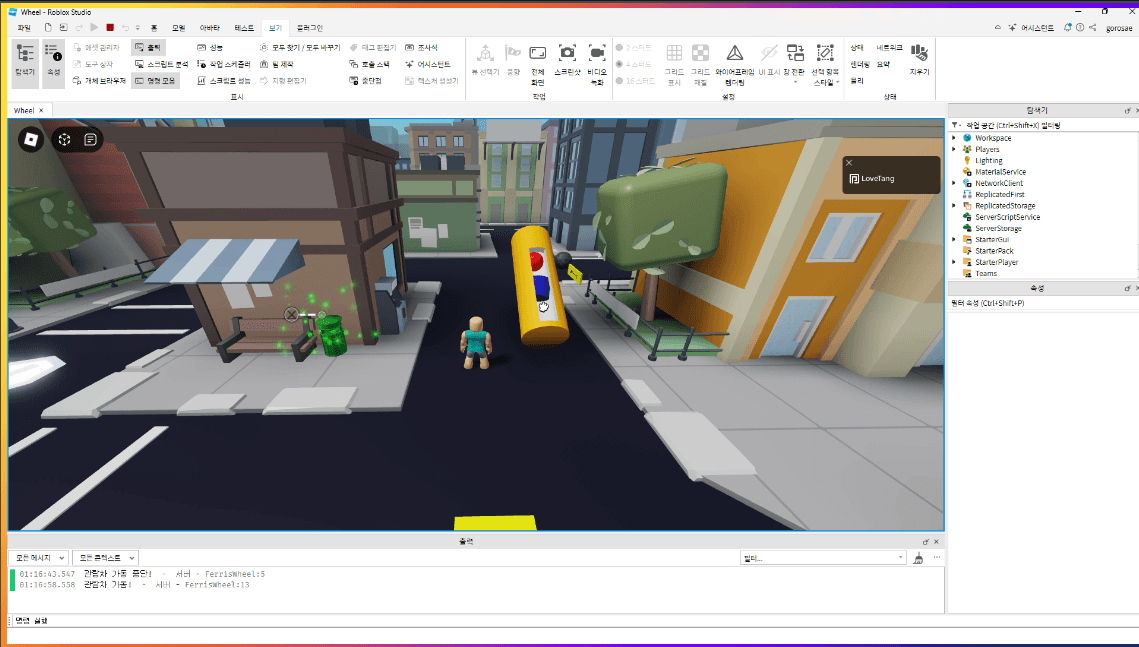Switch to the 플러그인 (Plugins) ribbon tab
This screenshot has width=1139, height=647.
309,28
